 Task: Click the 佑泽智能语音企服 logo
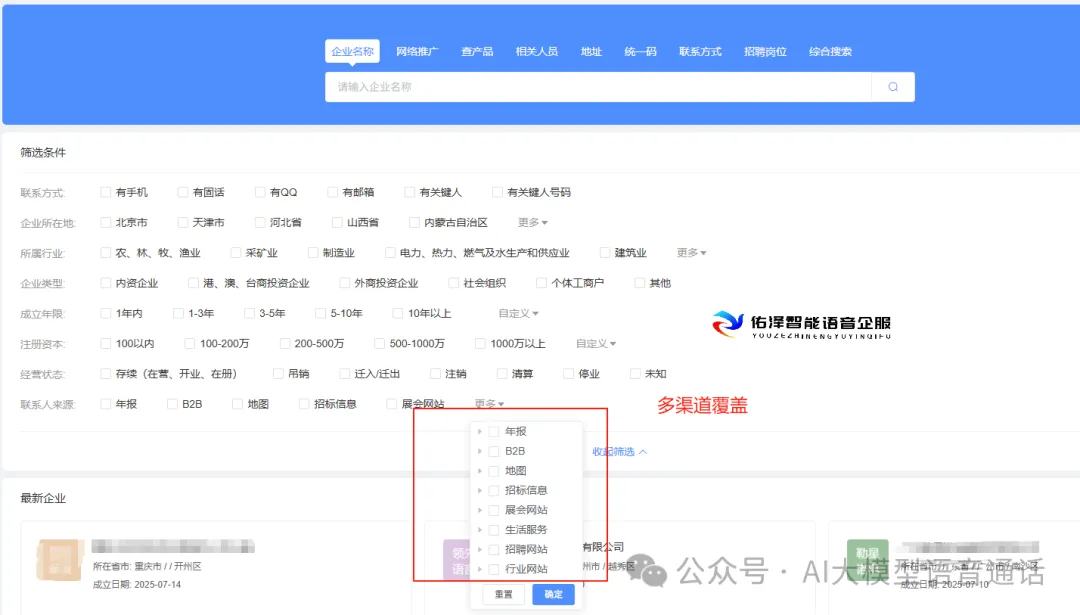(800, 322)
